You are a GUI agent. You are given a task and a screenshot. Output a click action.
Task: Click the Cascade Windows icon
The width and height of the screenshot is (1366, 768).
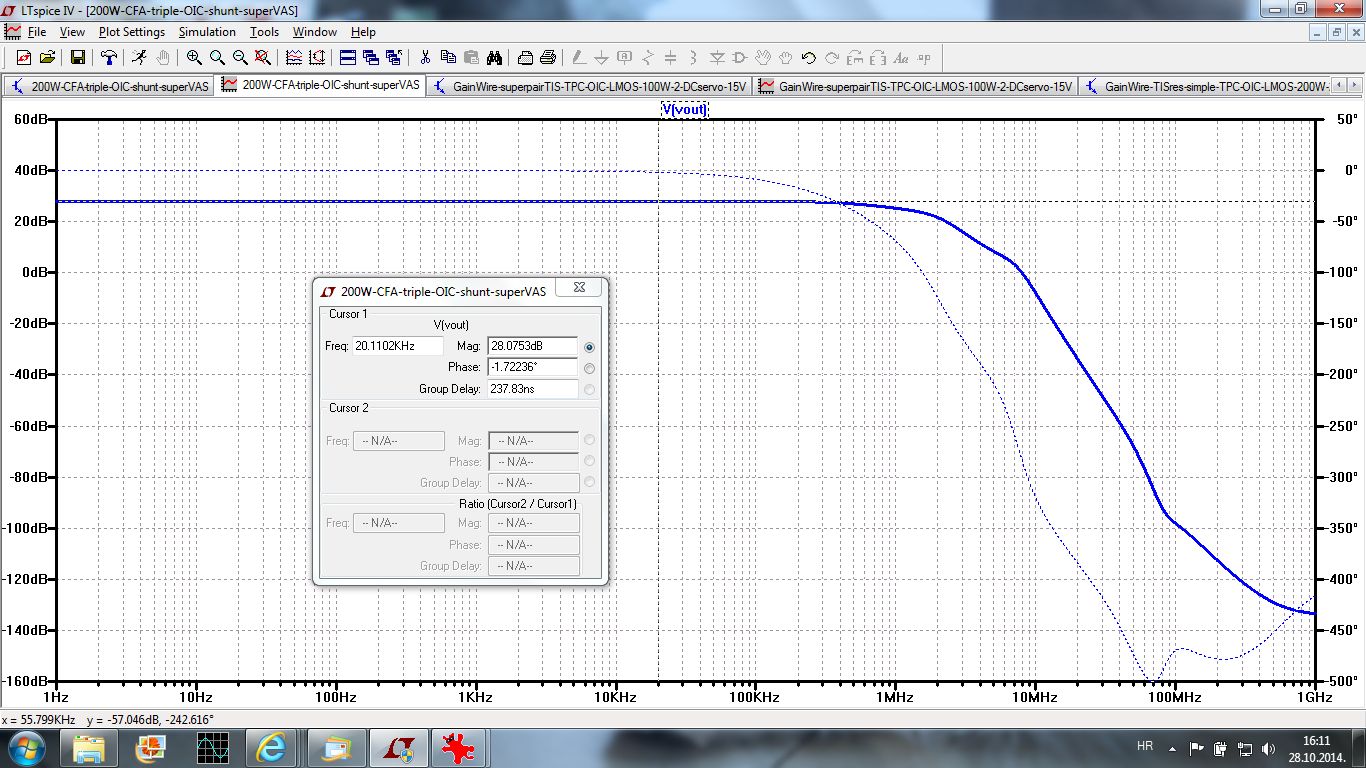(x=371, y=57)
